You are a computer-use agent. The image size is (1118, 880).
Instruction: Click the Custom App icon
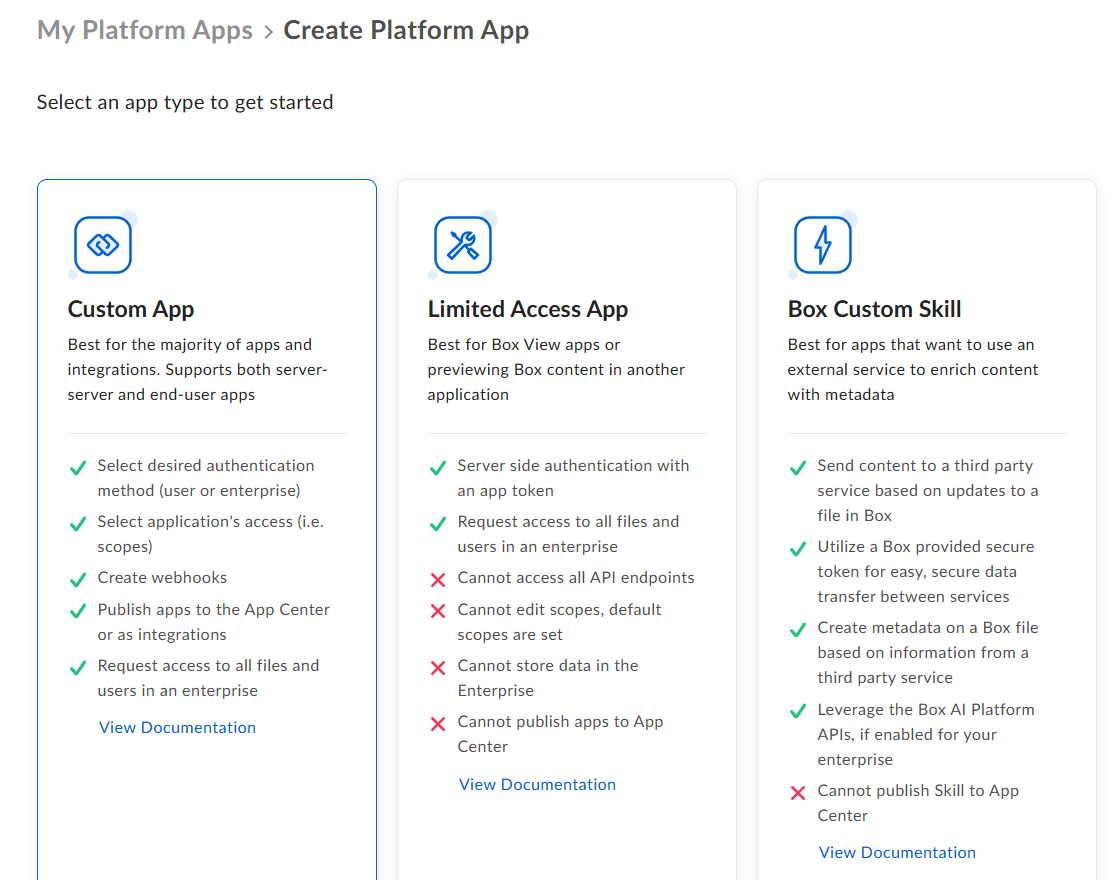(x=103, y=245)
